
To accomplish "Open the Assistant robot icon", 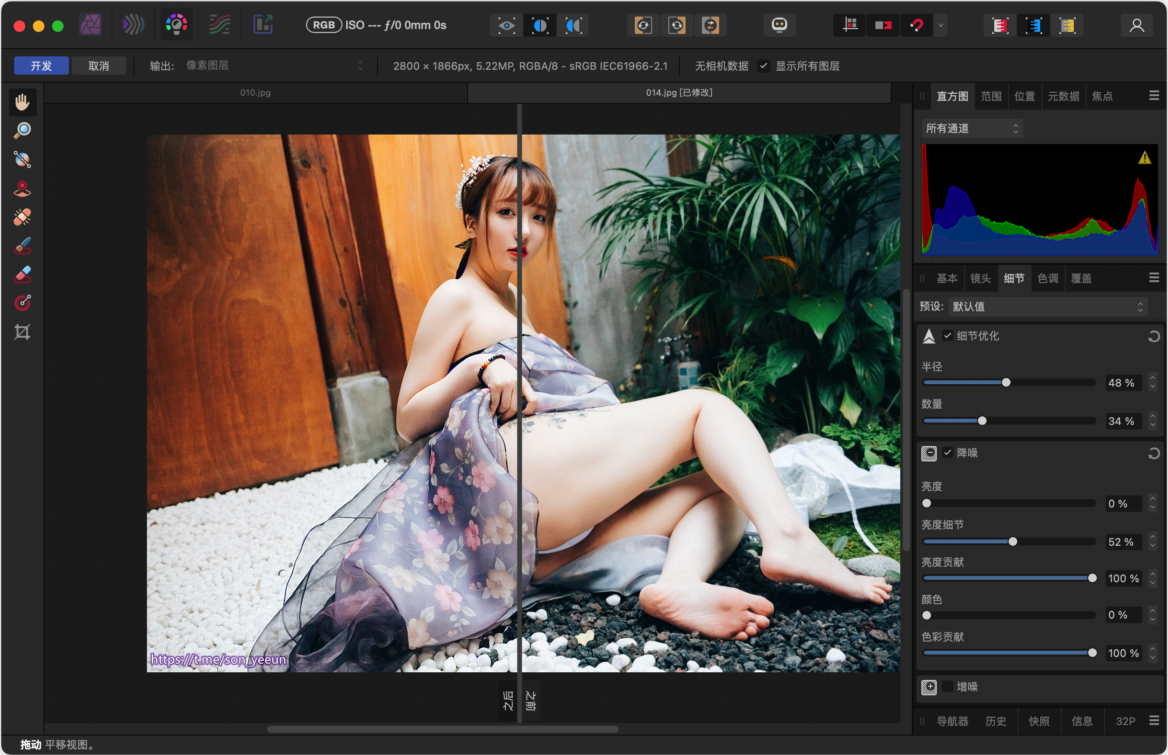I will pos(779,25).
